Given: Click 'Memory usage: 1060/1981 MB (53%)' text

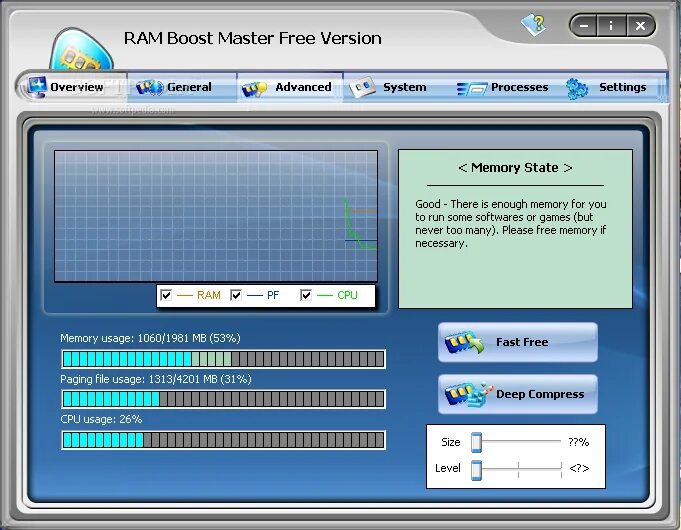Looking at the screenshot, I should (x=150, y=338).
